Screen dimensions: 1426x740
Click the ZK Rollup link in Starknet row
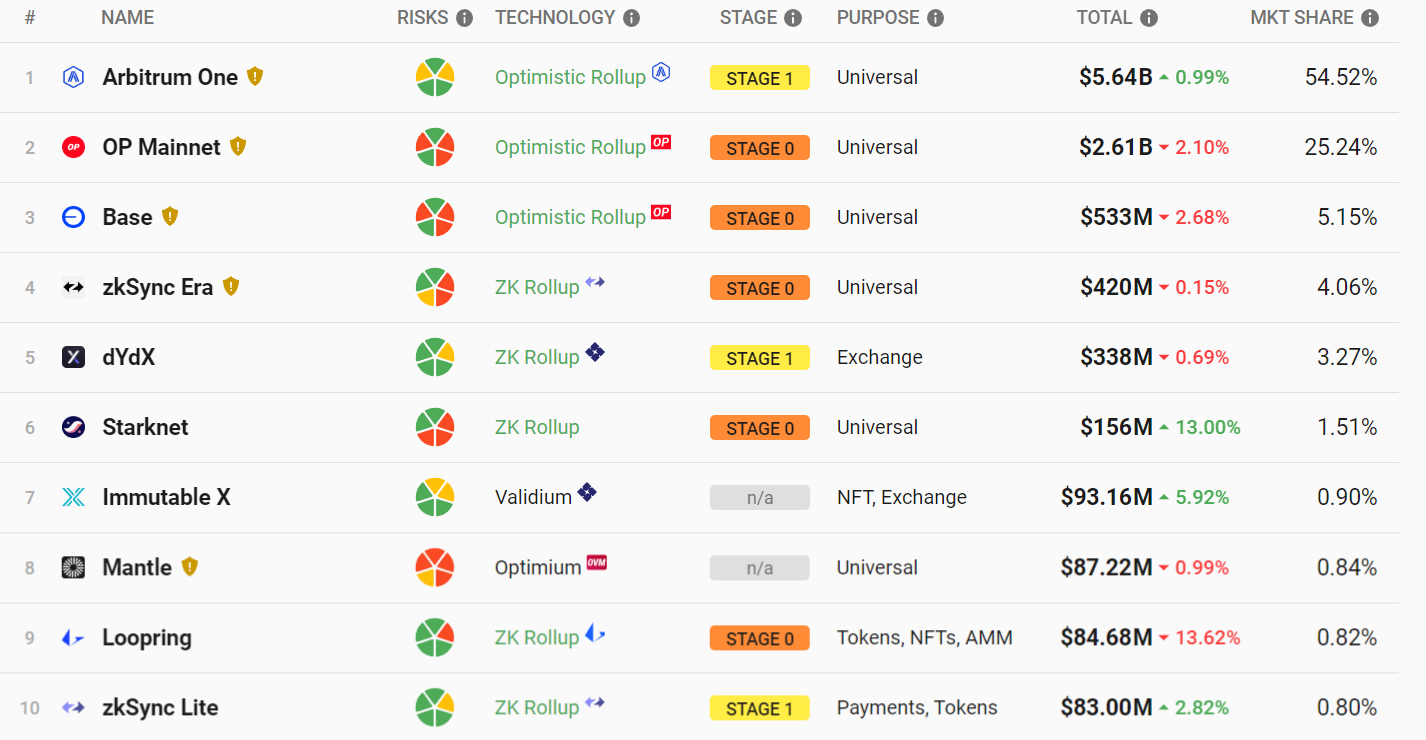click(x=537, y=427)
